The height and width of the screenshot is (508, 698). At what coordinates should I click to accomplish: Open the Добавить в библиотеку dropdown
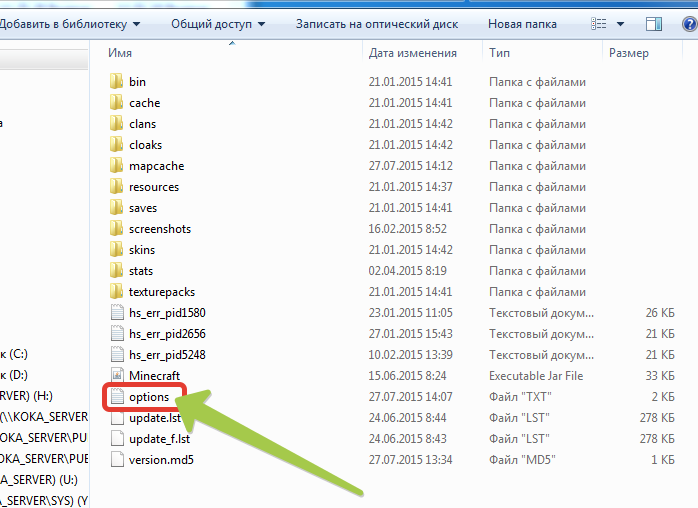68,23
